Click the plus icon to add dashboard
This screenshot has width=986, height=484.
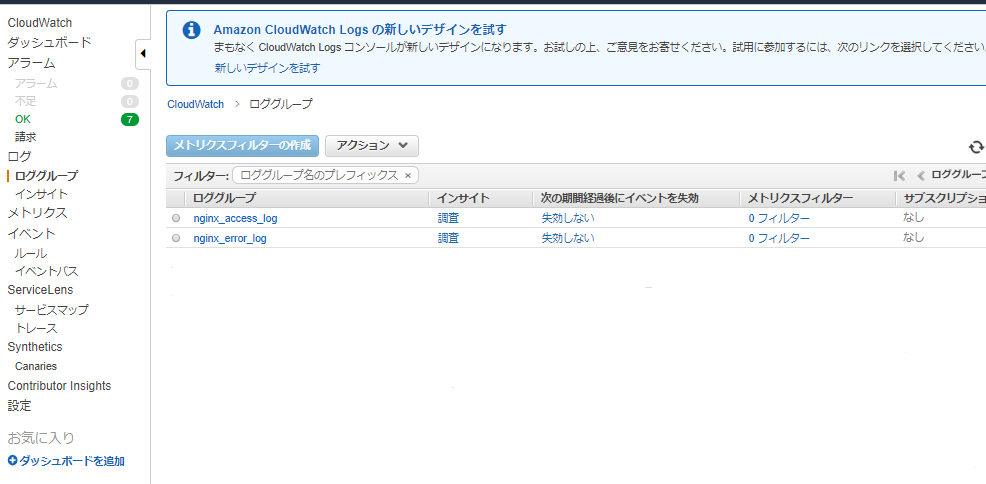pos(12,461)
